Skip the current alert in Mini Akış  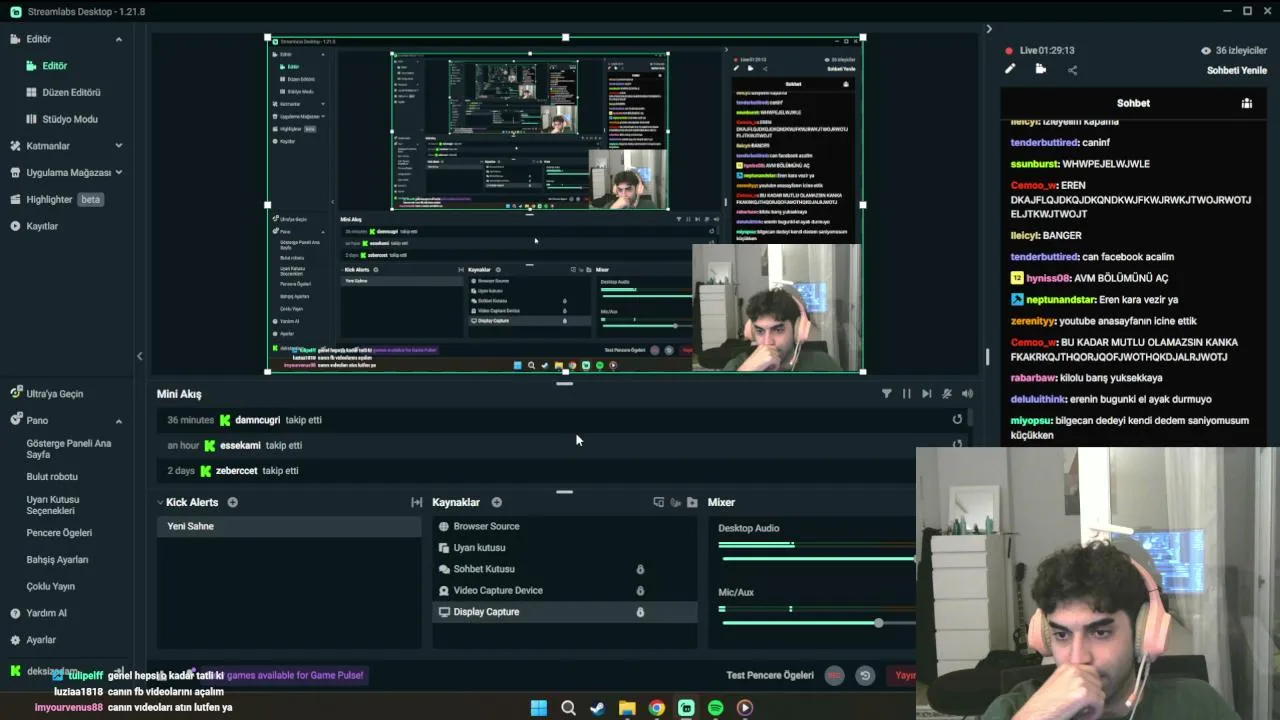coord(926,394)
